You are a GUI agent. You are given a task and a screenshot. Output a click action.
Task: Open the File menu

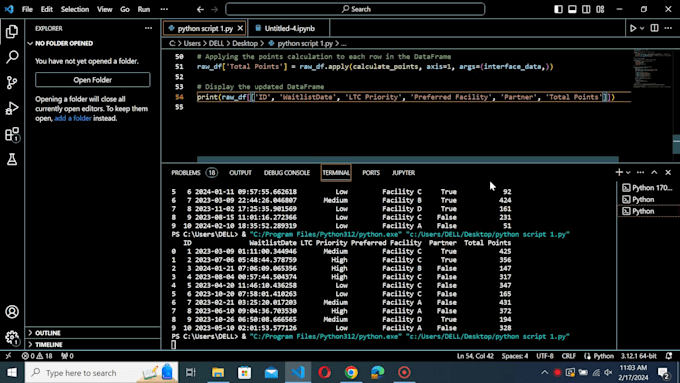coord(27,9)
